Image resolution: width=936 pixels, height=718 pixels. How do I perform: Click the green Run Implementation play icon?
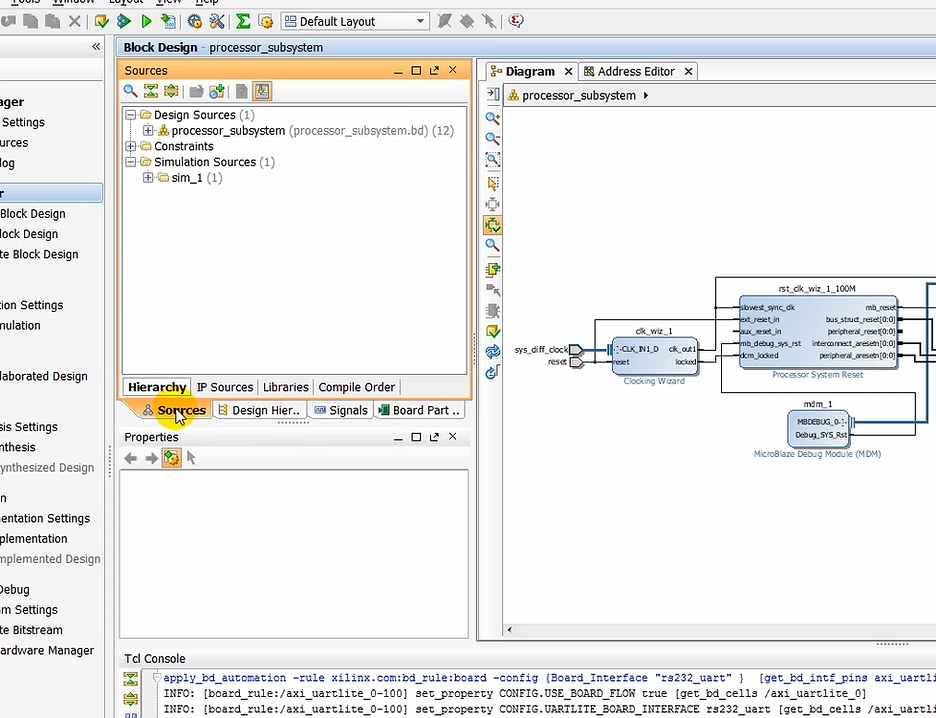tap(146, 21)
